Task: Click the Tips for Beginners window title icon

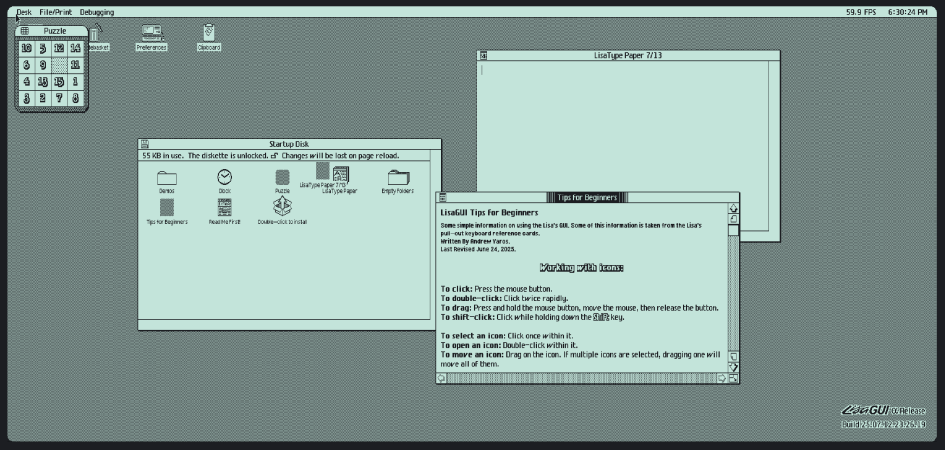Action: pos(443,198)
